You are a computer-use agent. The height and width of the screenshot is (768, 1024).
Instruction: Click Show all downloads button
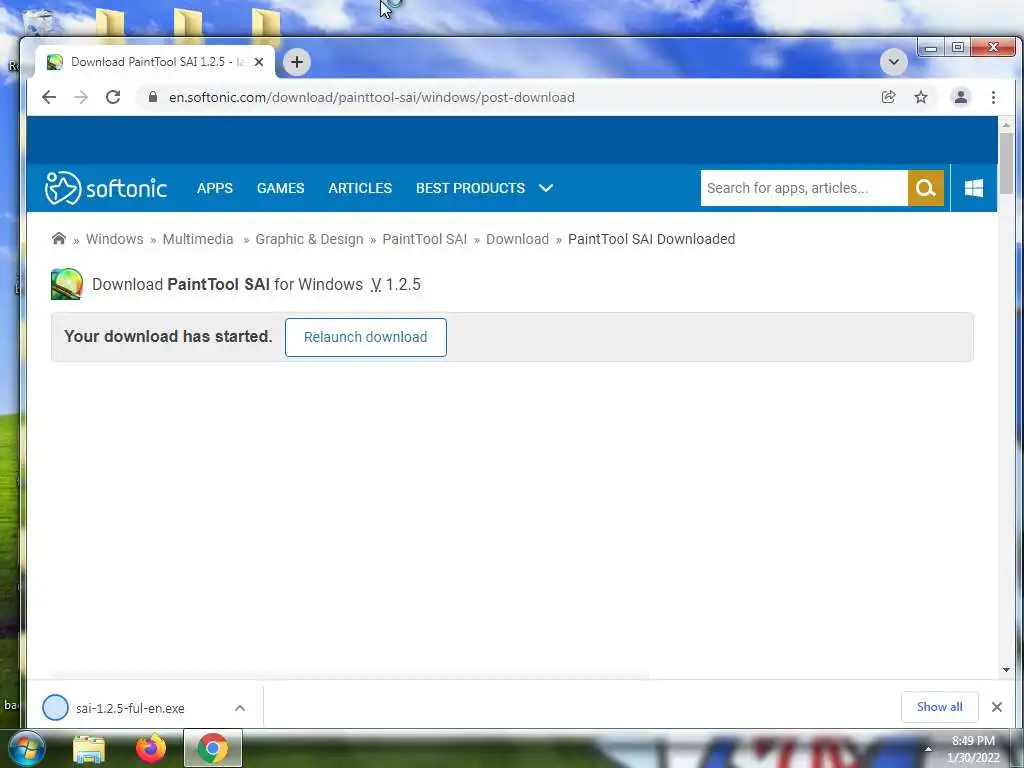coord(939,707)
